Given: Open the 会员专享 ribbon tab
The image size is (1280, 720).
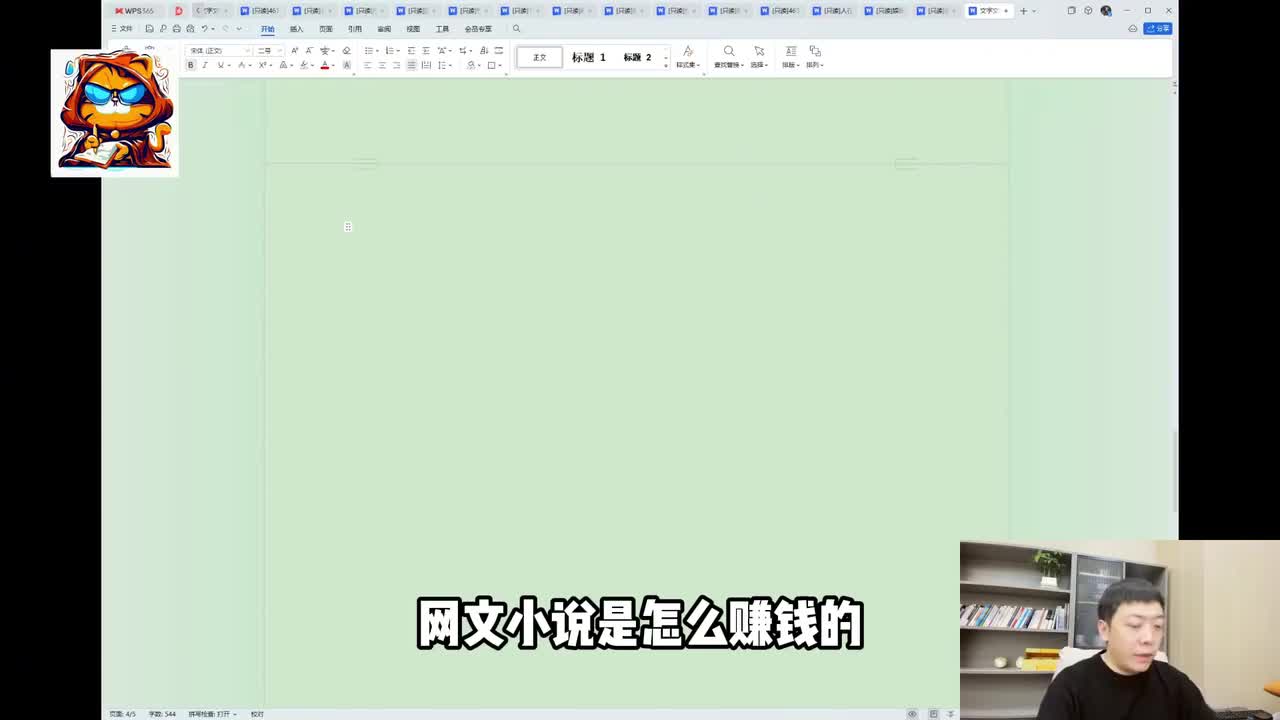Looking at the screenshot, I should 478,29.
